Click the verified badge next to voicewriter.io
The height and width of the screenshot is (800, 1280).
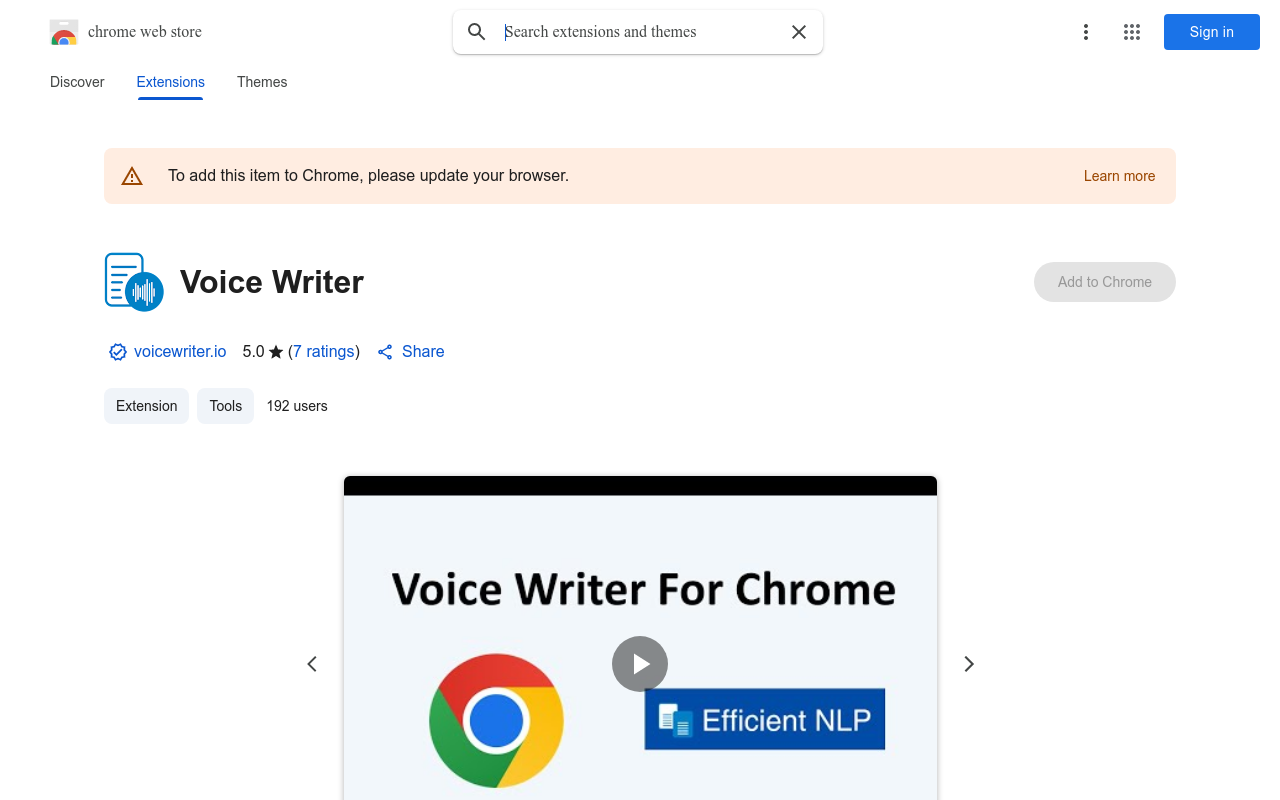coord(118,352)
